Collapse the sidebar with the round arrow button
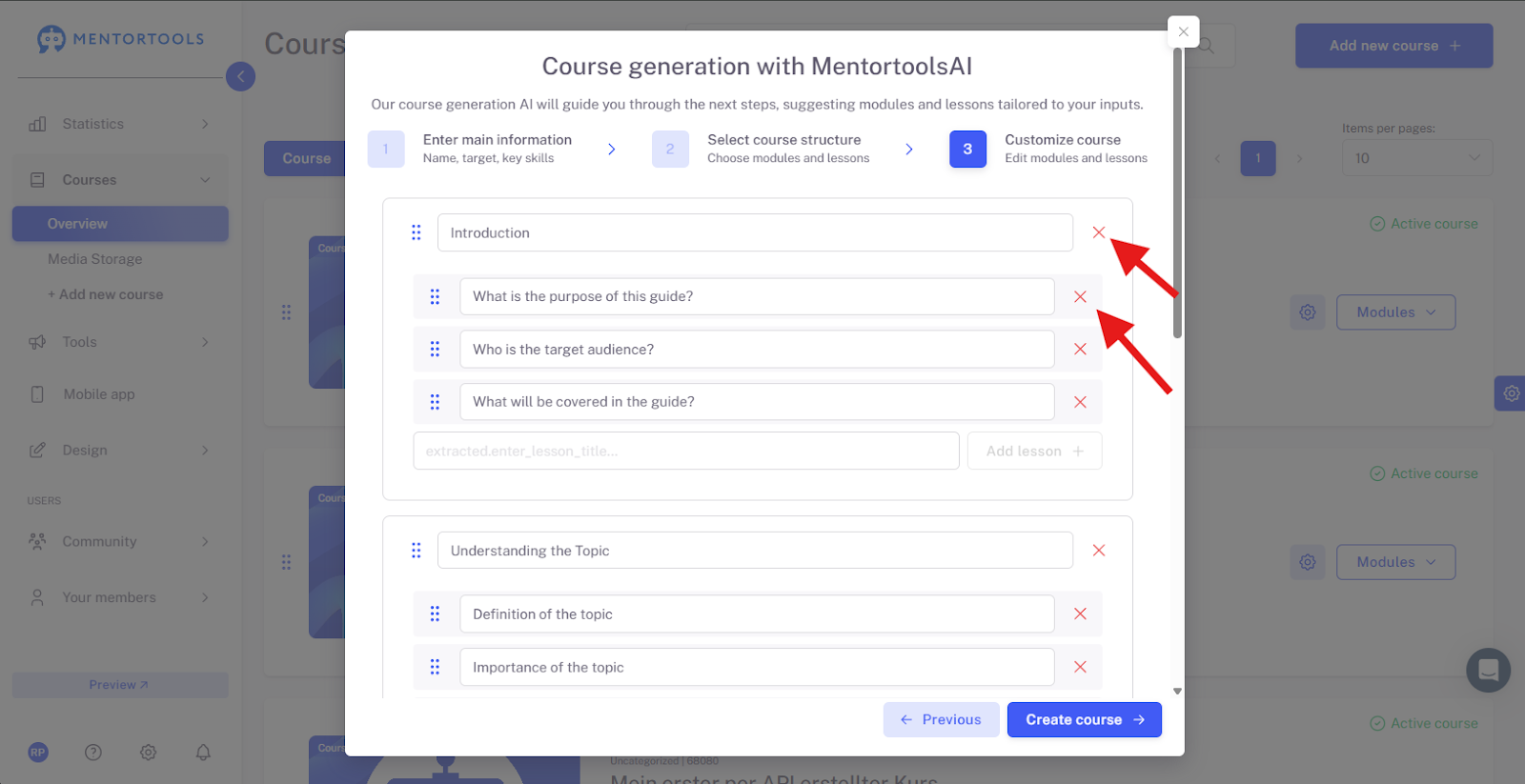 240,76
